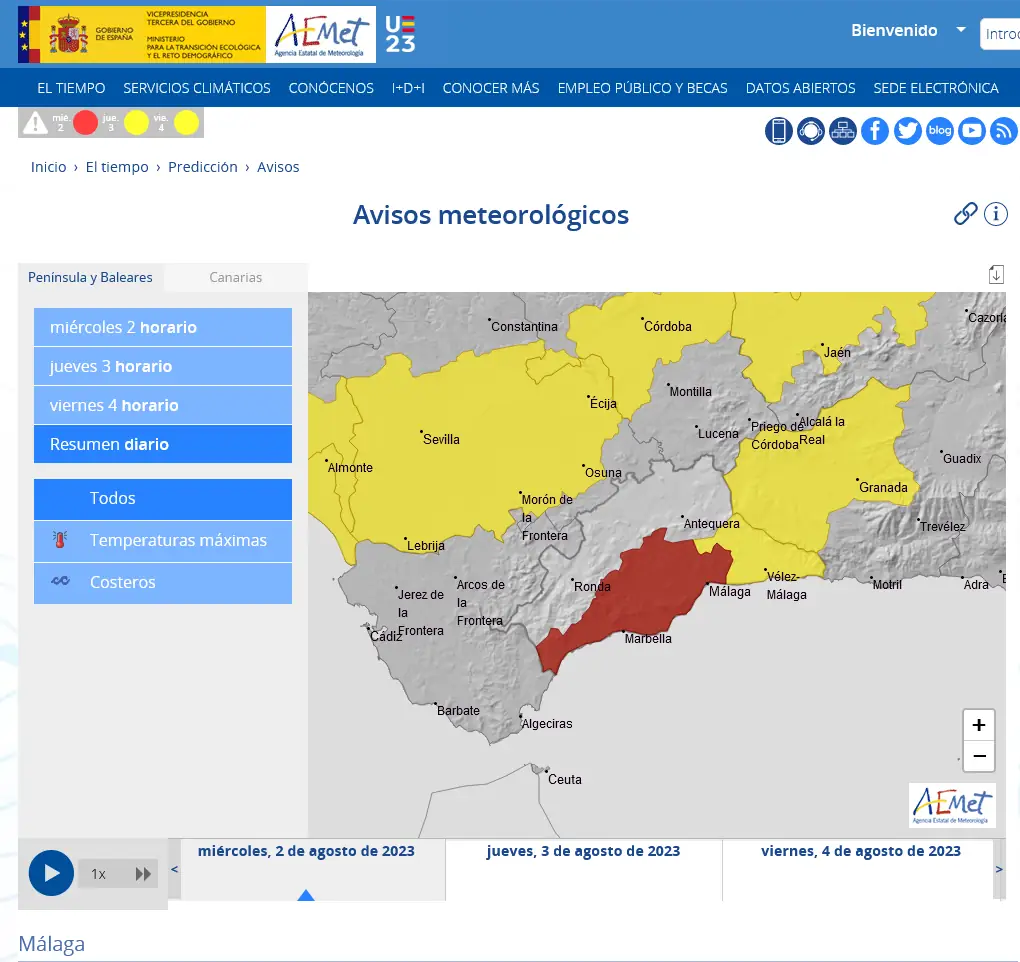
Task: Click the download file icon above map
Action: (996, 274)
